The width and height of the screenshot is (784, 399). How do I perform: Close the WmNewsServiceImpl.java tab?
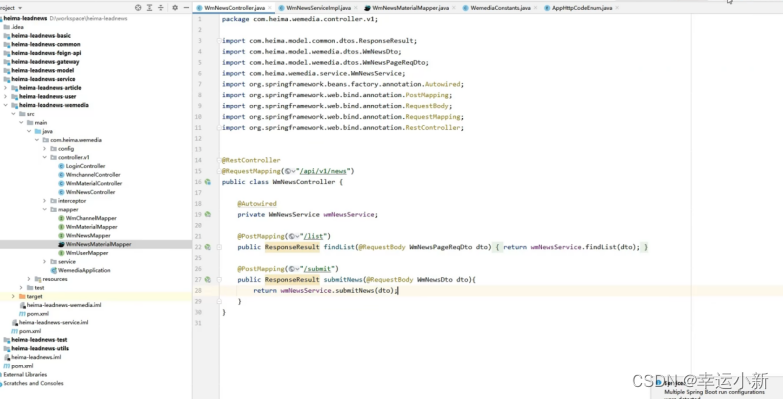(x=356, y=8)
